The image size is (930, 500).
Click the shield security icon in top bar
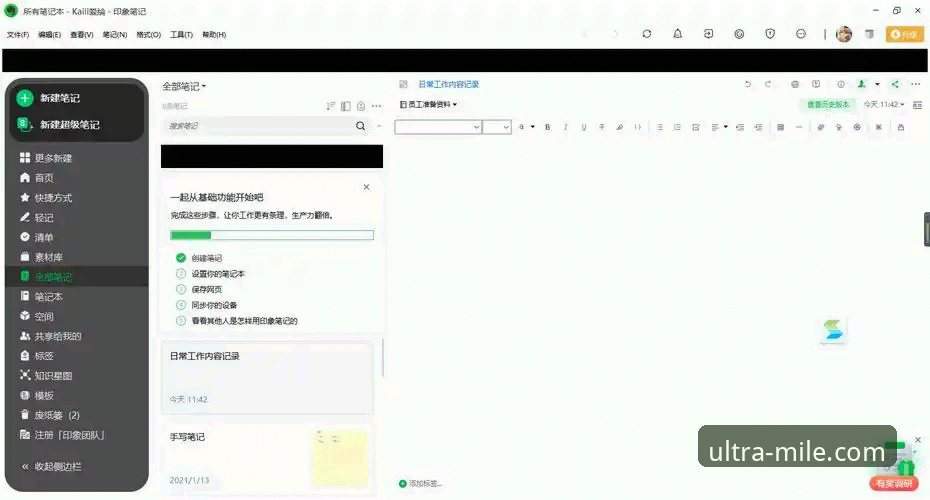pyautogui.click(x=770, y=34)
